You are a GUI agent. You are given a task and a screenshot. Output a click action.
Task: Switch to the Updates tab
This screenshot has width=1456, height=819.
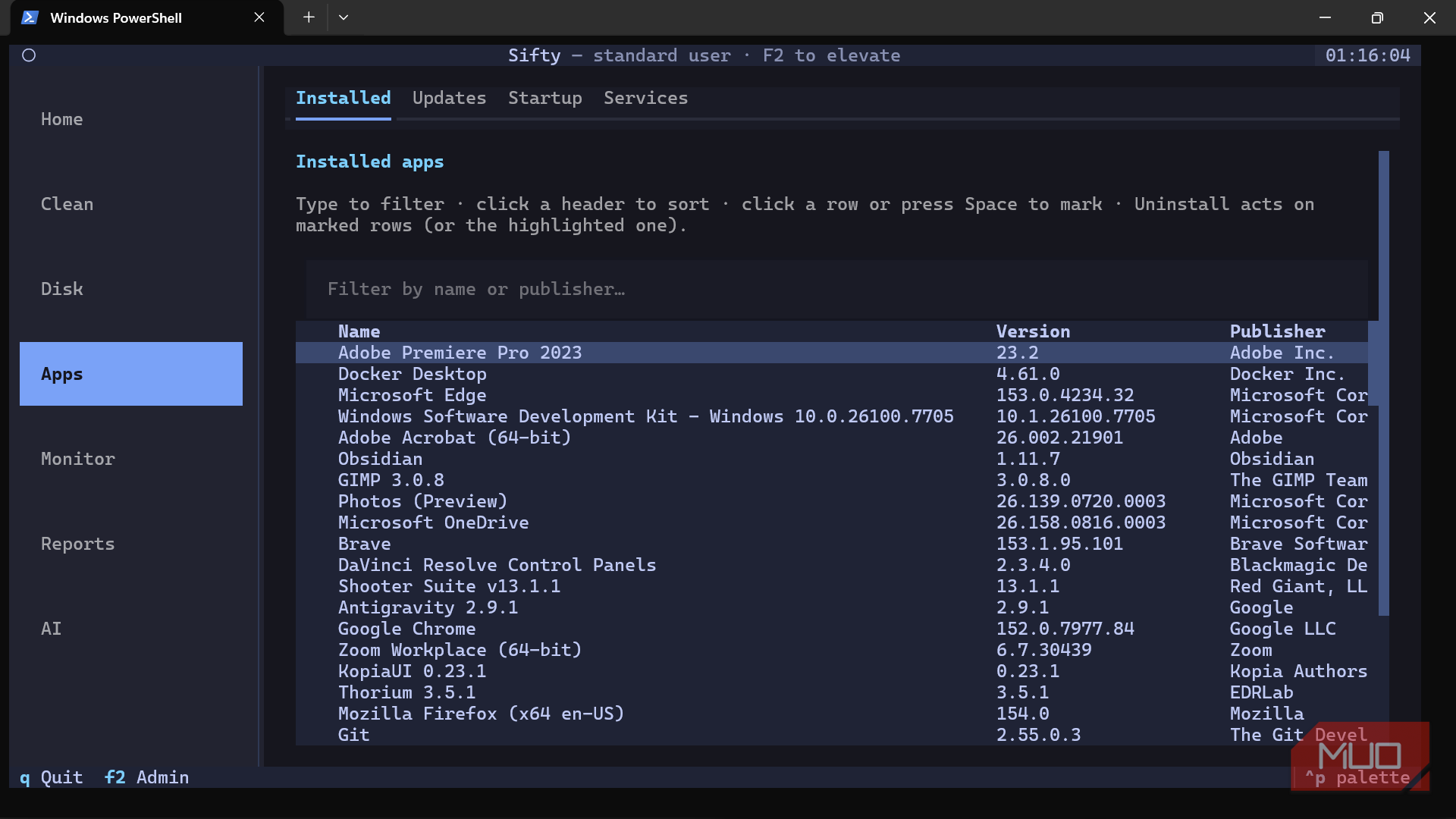coord(449,99)
